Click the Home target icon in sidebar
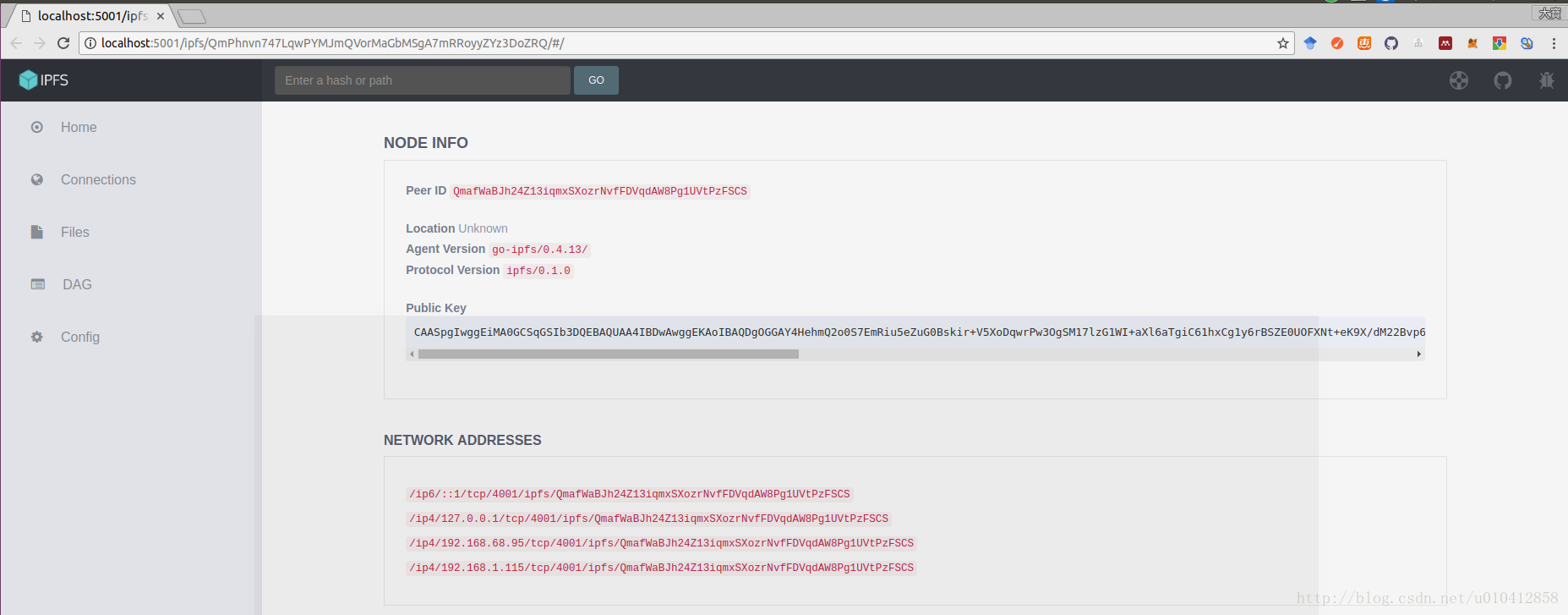The width and height of the screenshot is (1568, 615). (37, 127)
